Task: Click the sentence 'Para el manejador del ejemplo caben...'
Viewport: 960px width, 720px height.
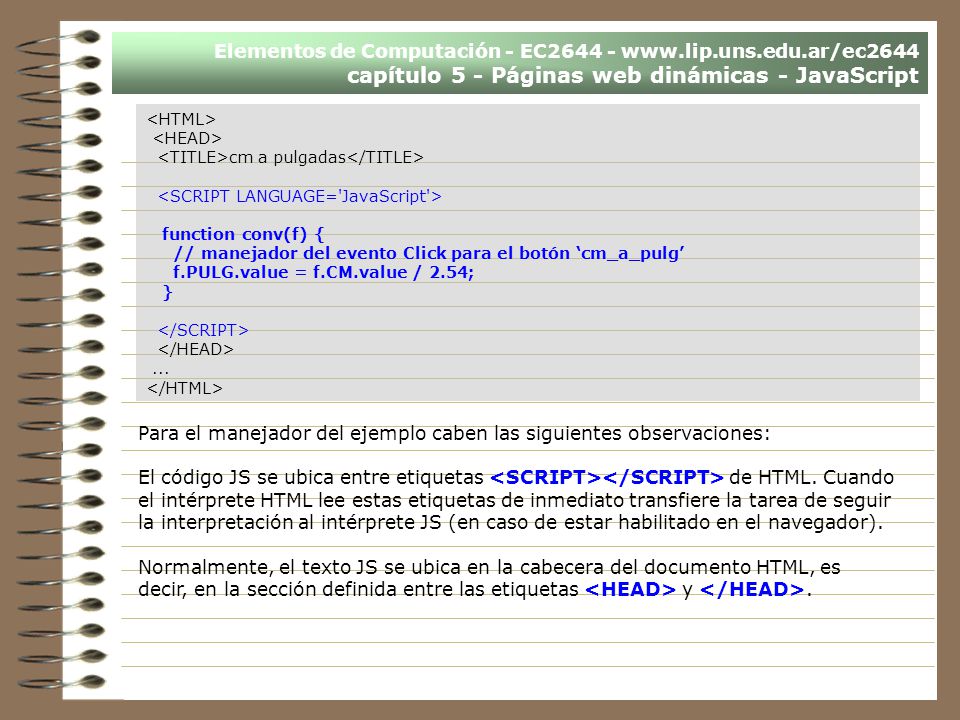Action: tap(454, 433)
